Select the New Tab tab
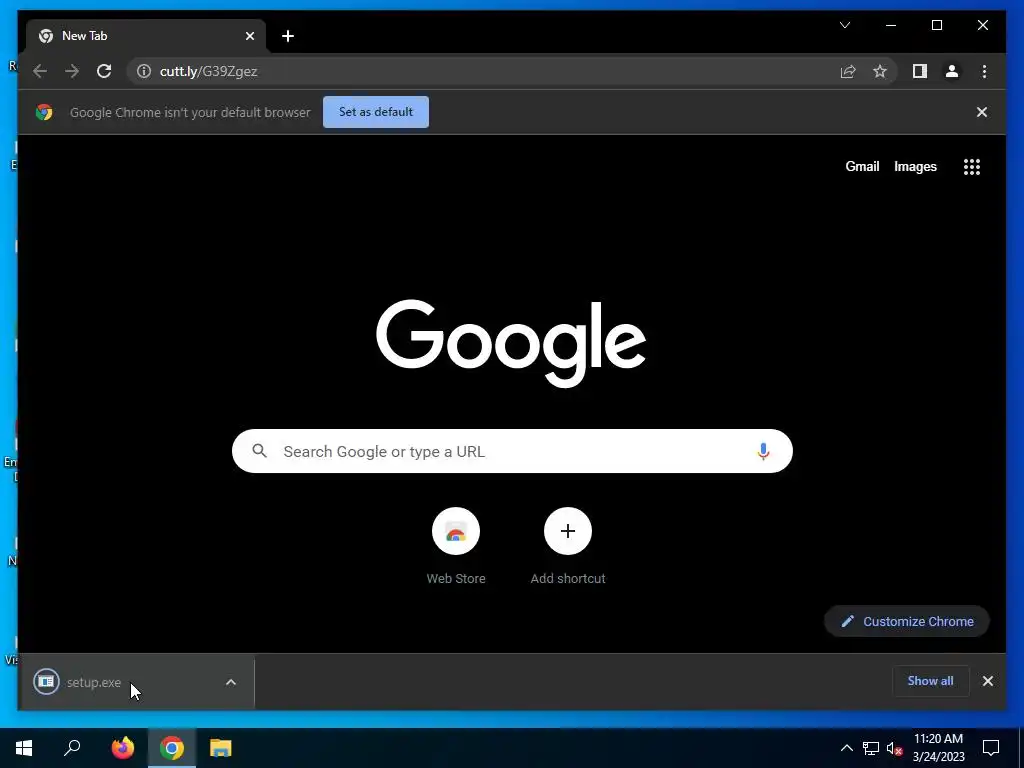1024x768 pixels. 146,36
